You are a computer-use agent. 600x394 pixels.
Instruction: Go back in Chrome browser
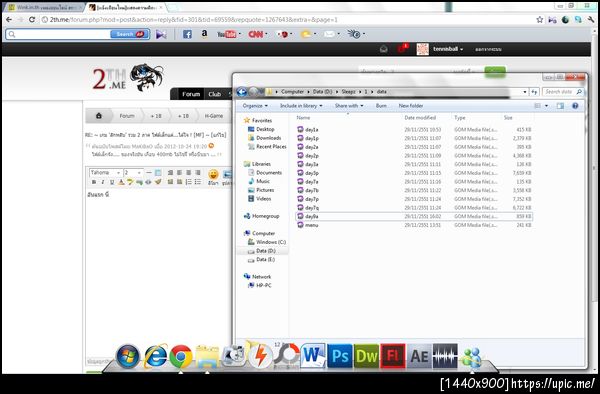[x=9, y=20]
